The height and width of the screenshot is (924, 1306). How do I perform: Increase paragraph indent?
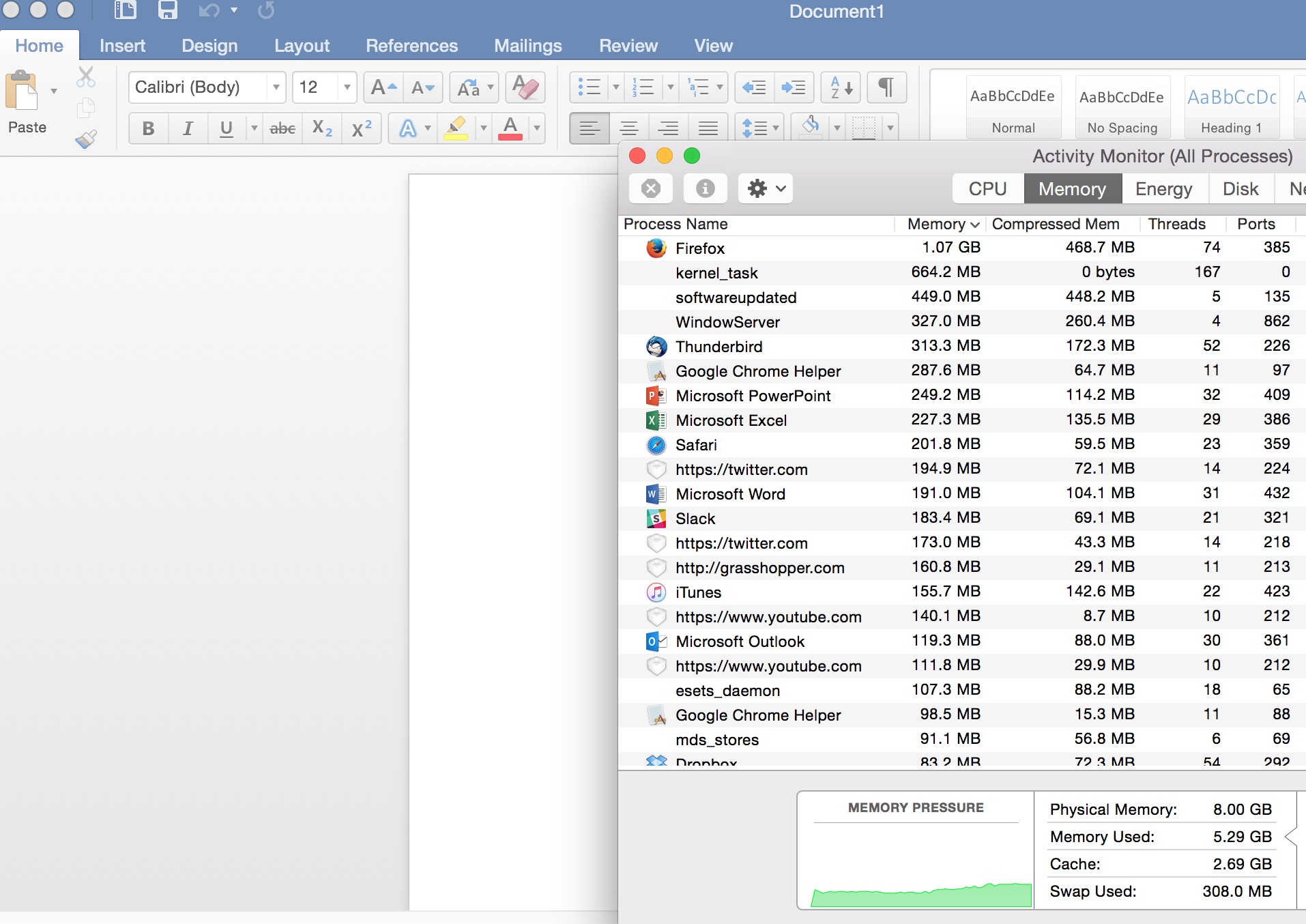[794, 87]
